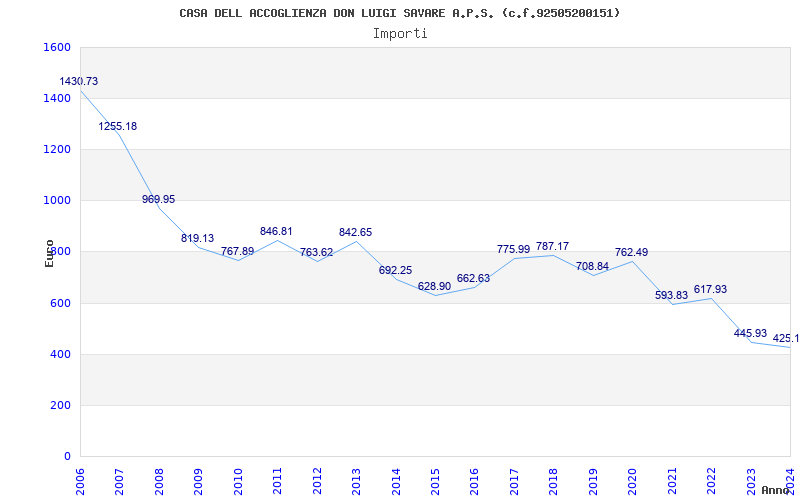Click the 819.13 value label
The image size is (800, 500).
(x=197, y=238)
